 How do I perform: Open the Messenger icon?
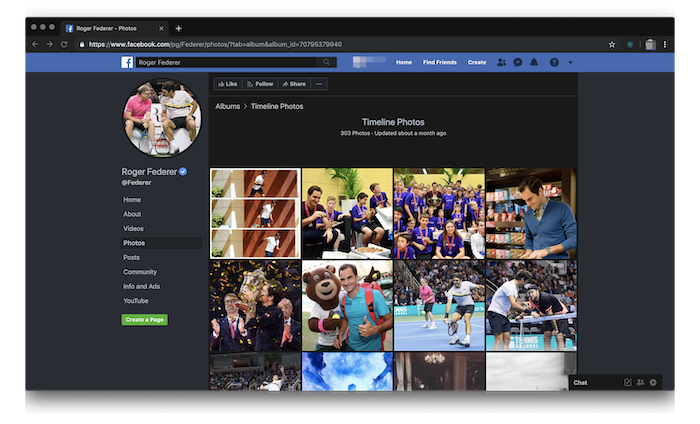[x=518, y=62]
